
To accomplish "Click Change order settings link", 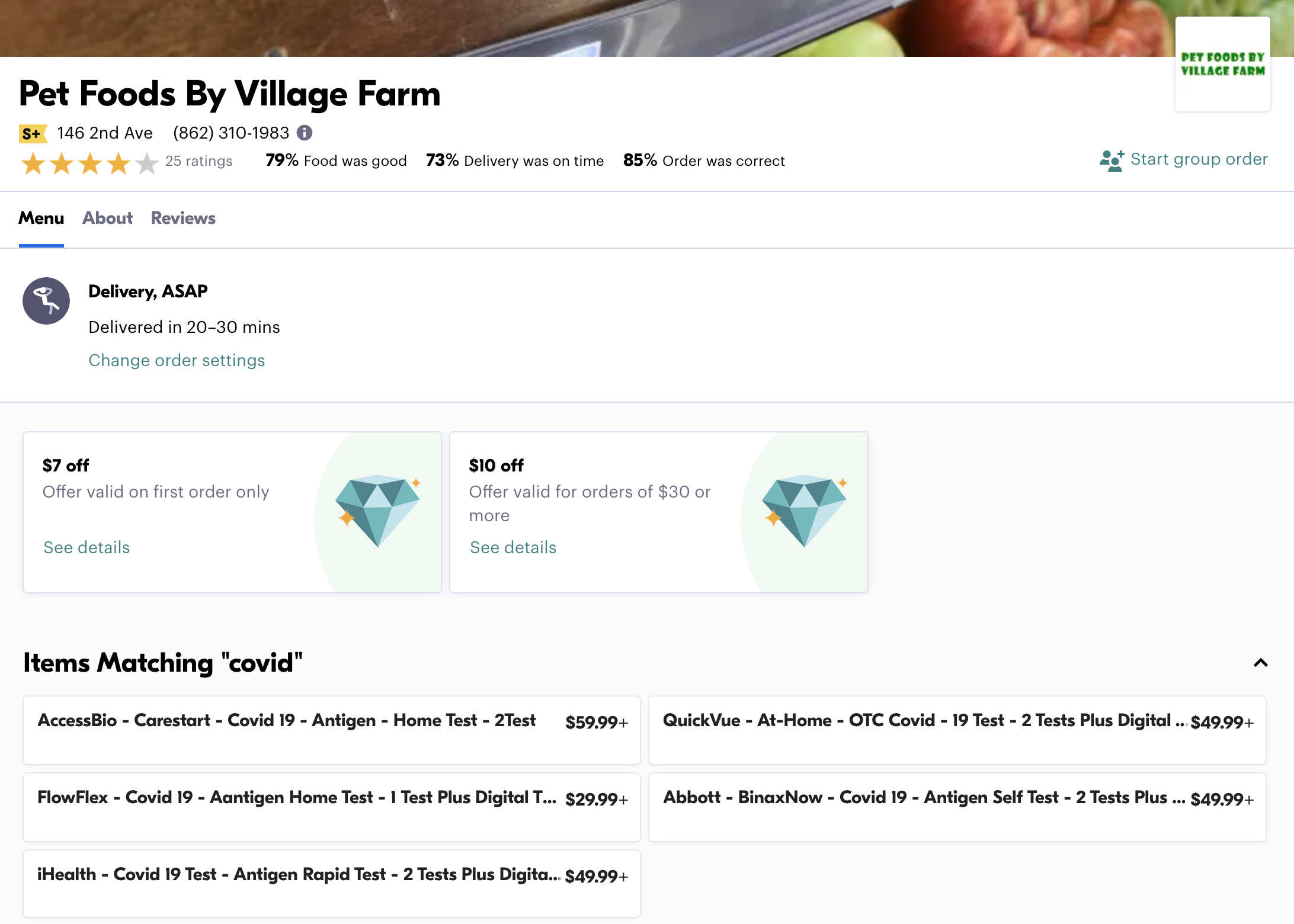I will click(176, 360).
